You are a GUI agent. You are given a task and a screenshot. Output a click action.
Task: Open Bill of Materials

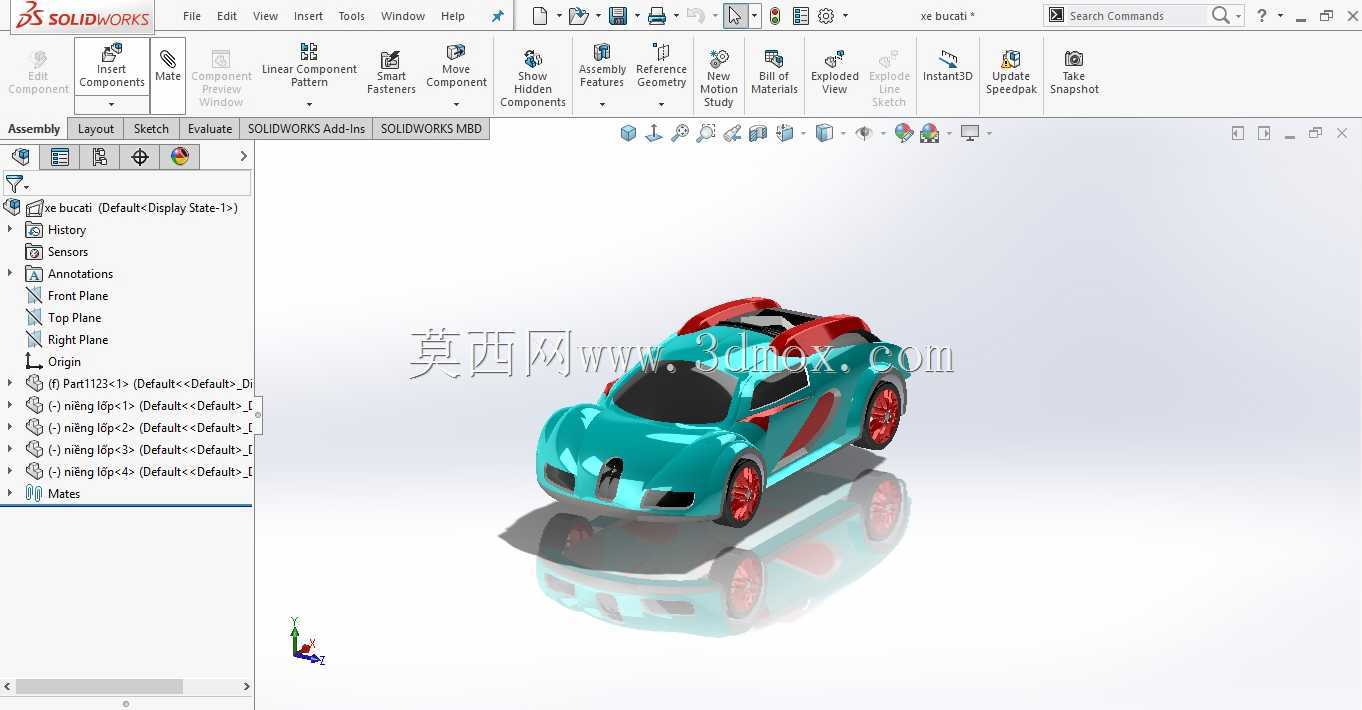click(x=774, y=72)
